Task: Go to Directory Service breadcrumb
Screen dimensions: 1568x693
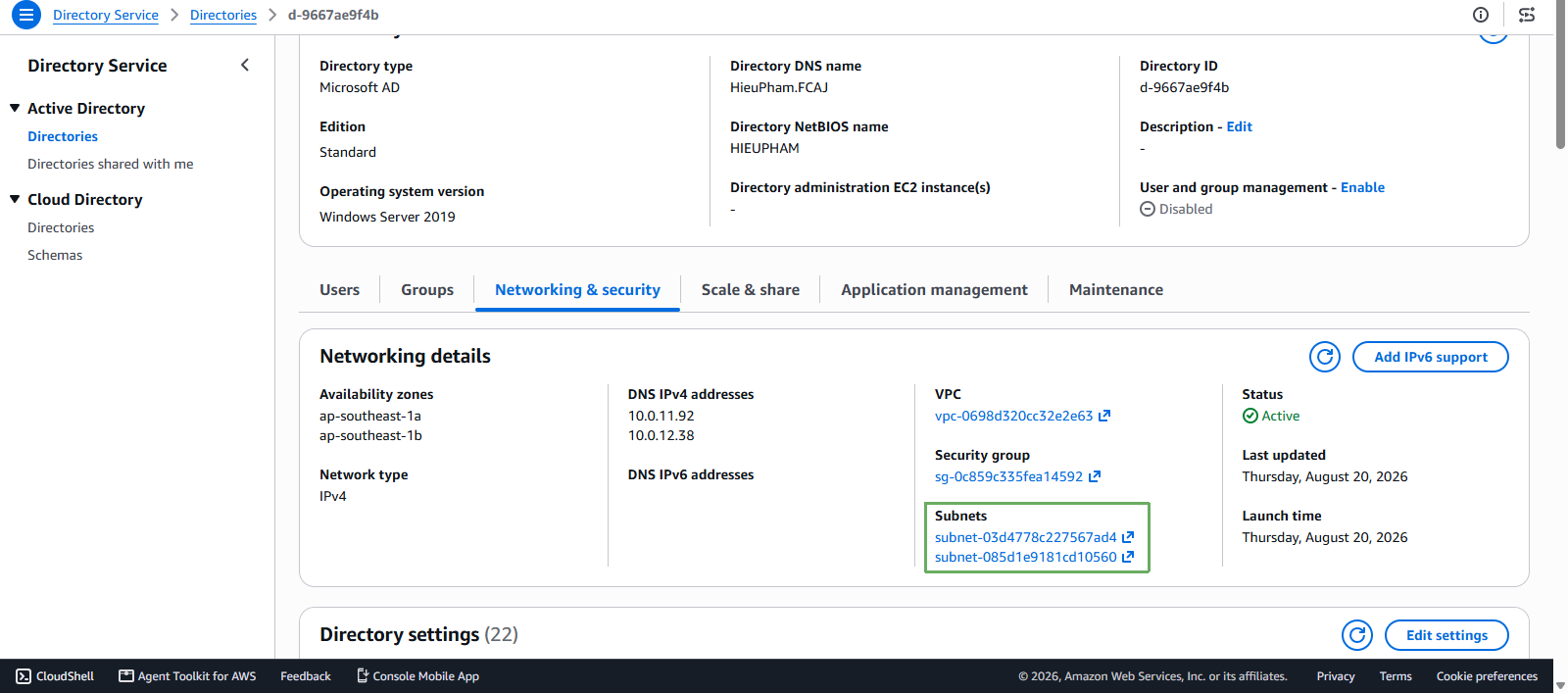Action: click(106, 15)
